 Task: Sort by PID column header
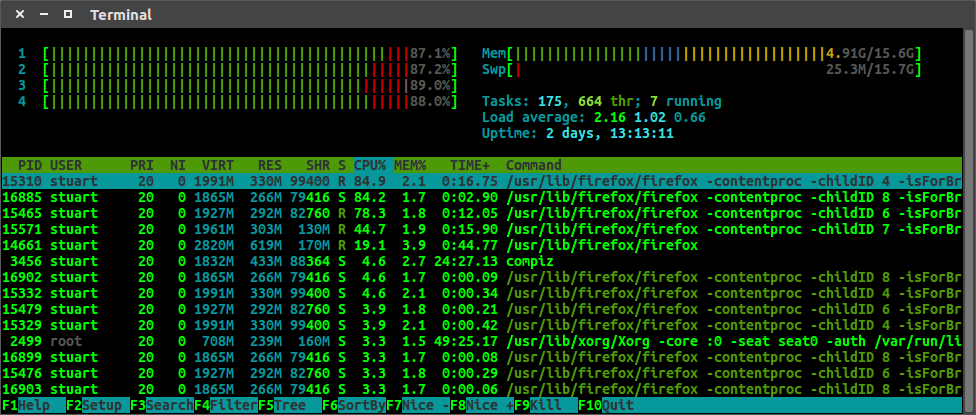pyautogui.click(x=30, y=166)
